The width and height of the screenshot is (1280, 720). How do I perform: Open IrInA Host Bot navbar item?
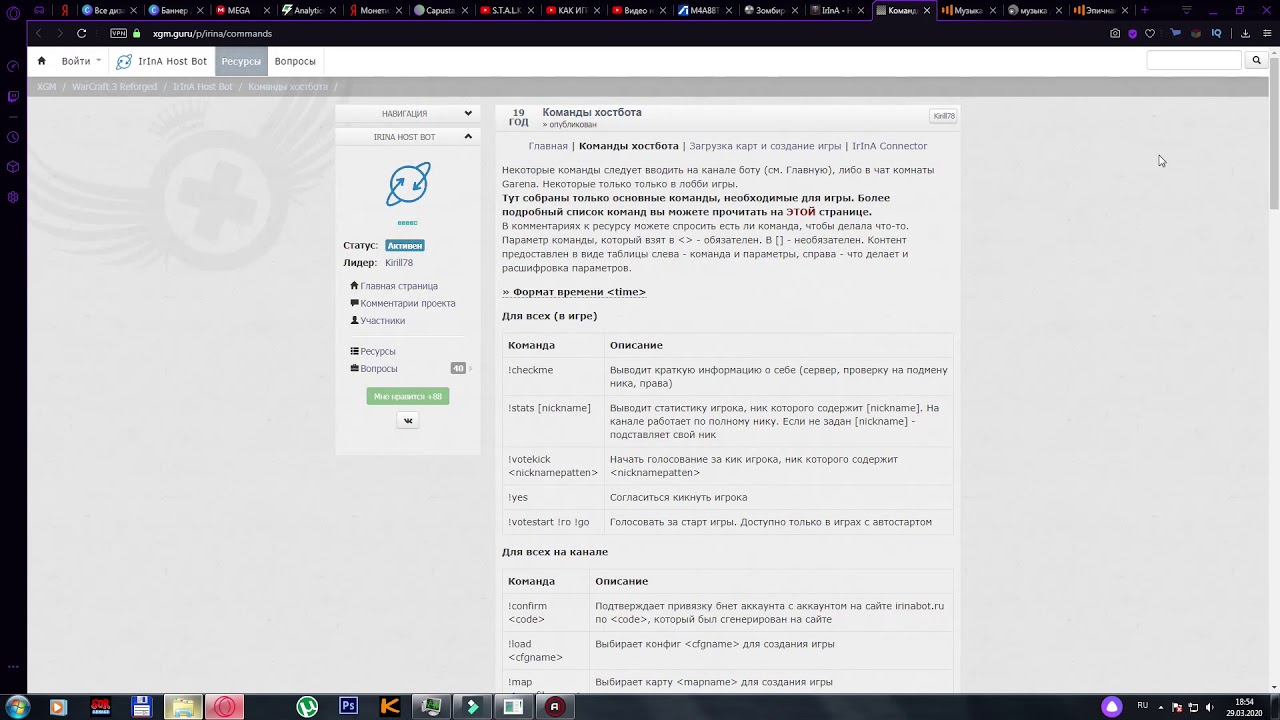click(x=162, y=61)
